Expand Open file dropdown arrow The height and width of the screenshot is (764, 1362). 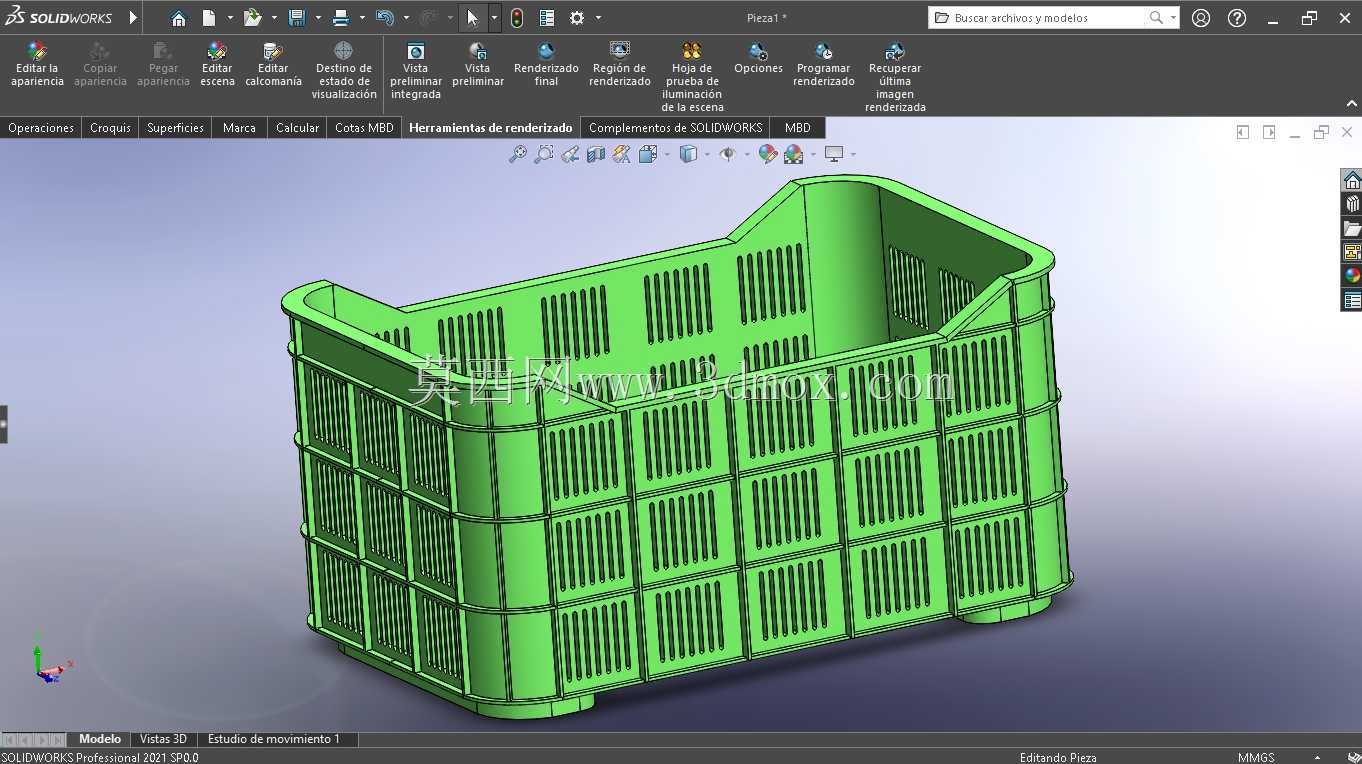click(274, 18)
